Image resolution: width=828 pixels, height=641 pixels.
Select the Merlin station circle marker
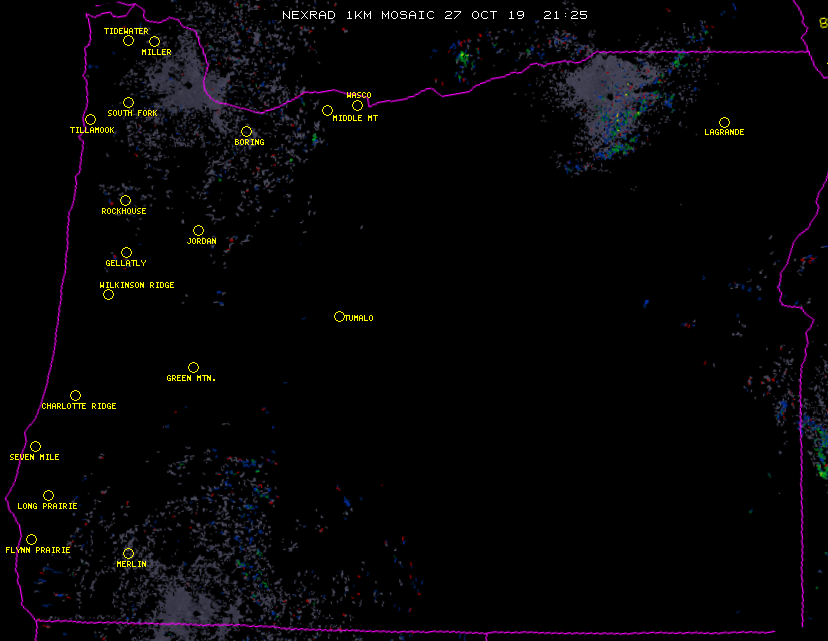(x=128, y=554)
